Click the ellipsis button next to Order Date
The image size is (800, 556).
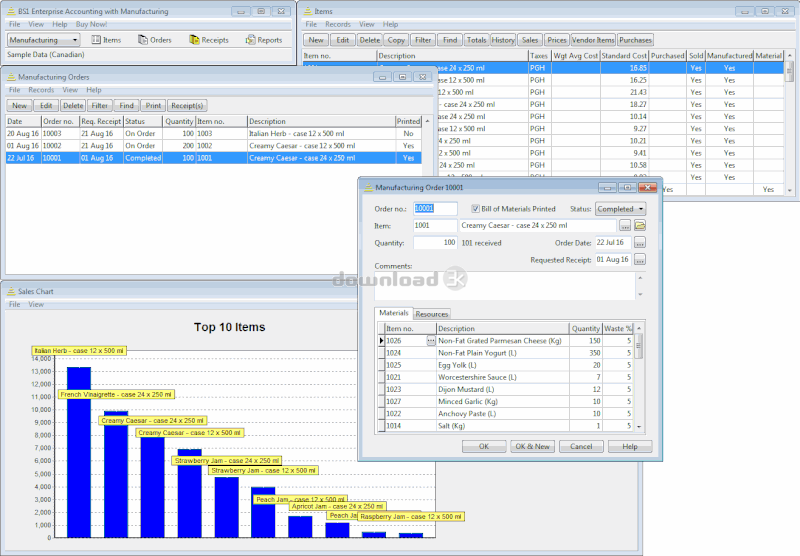[x=640, y=243]
